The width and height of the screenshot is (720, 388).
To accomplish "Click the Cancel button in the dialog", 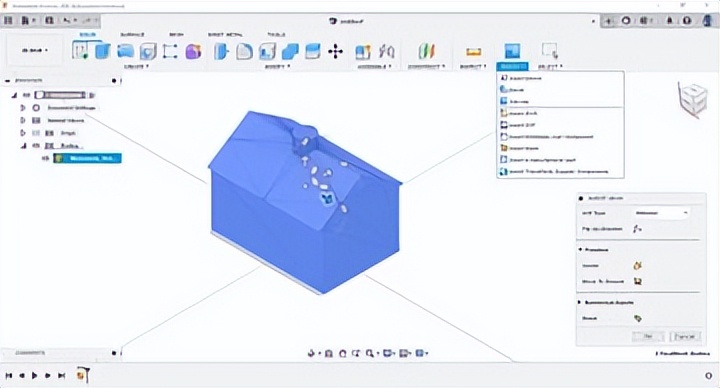I will pyautogui.click(x=685, y=337).
